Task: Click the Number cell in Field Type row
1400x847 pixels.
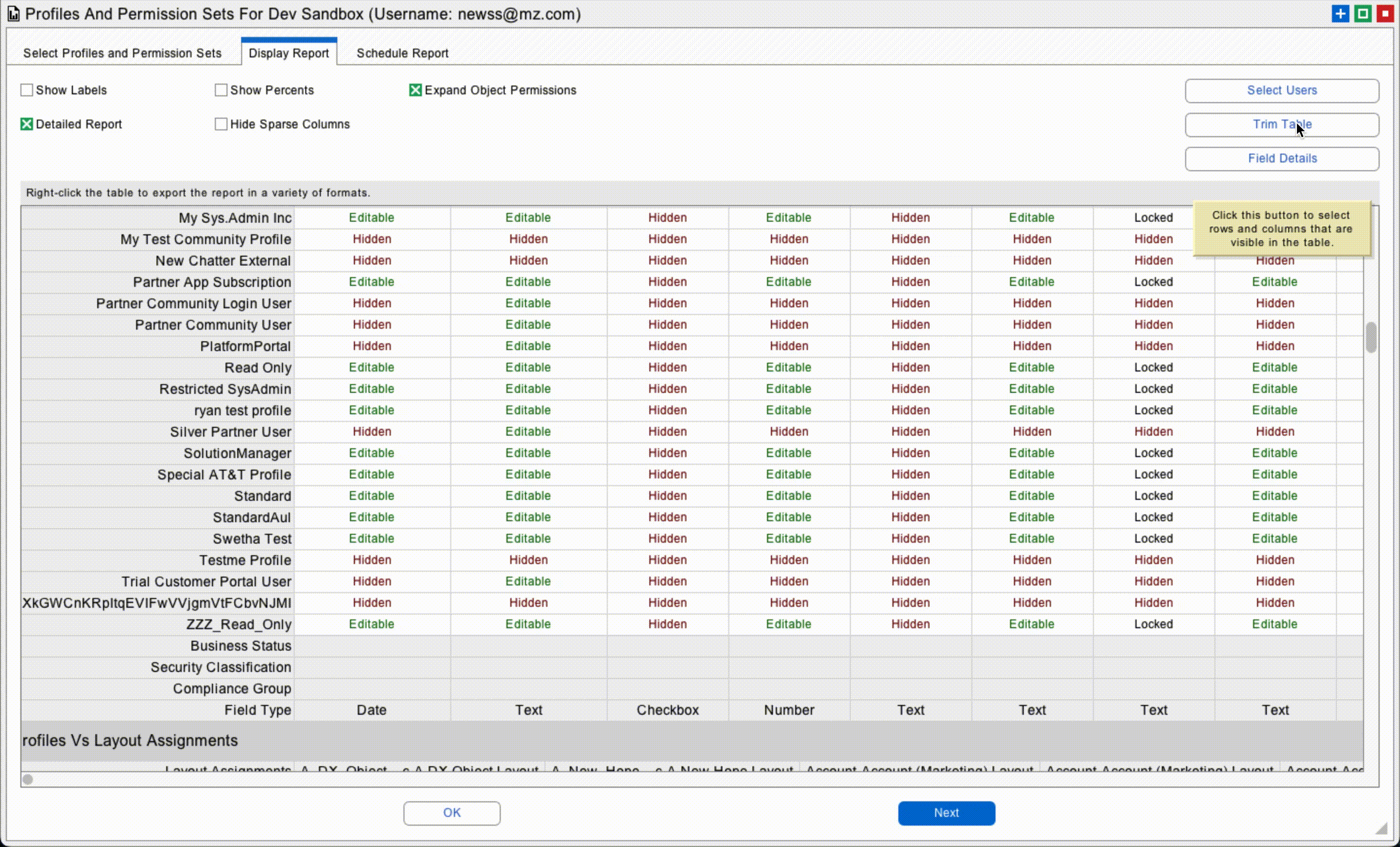Action: coord(789,710)
